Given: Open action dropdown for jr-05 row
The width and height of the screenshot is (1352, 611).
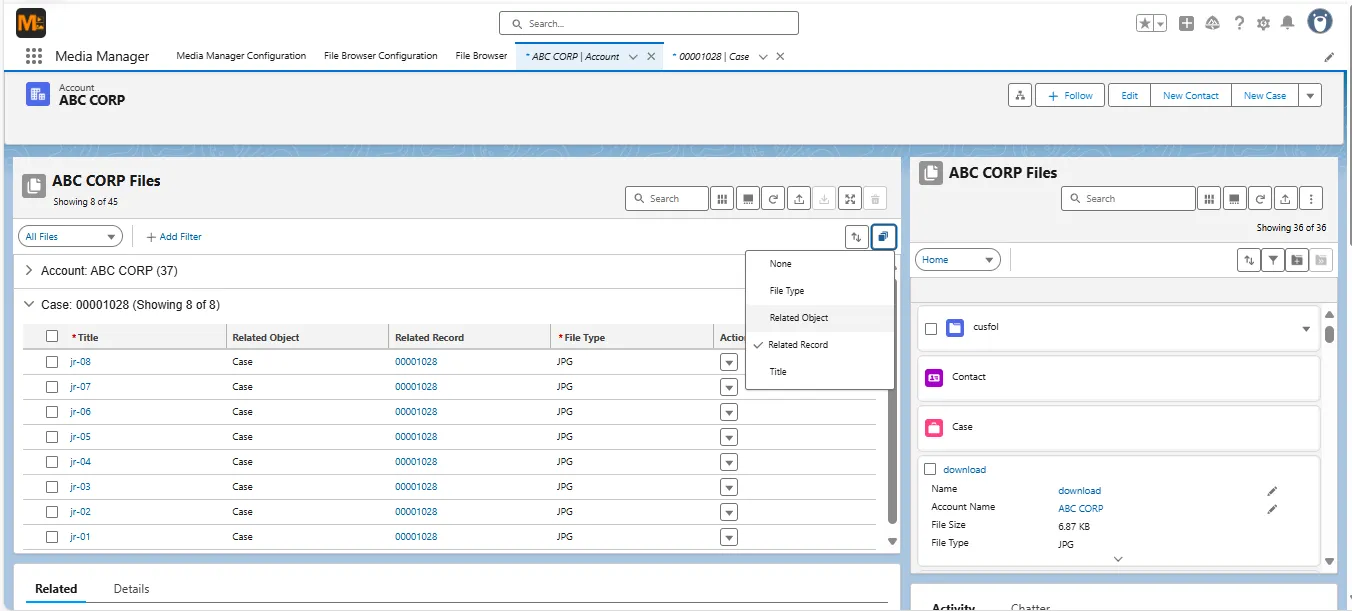Looking at the screenshot, I should click(x=729, y=437).
